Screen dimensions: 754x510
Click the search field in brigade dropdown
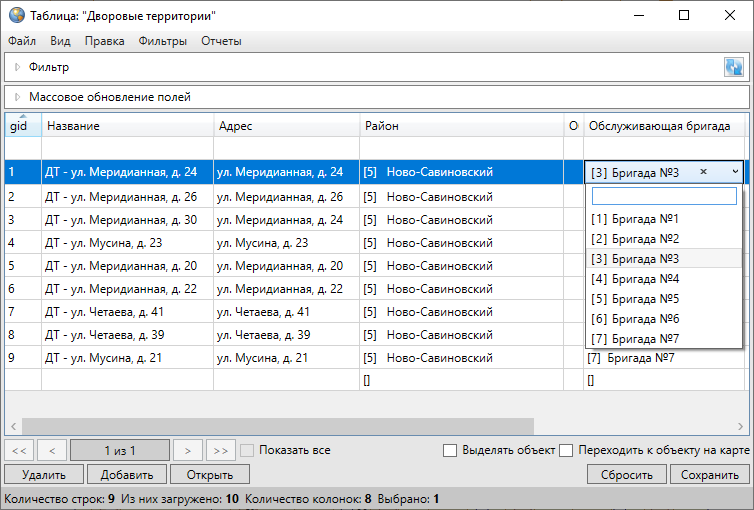[x=663, y=196]
